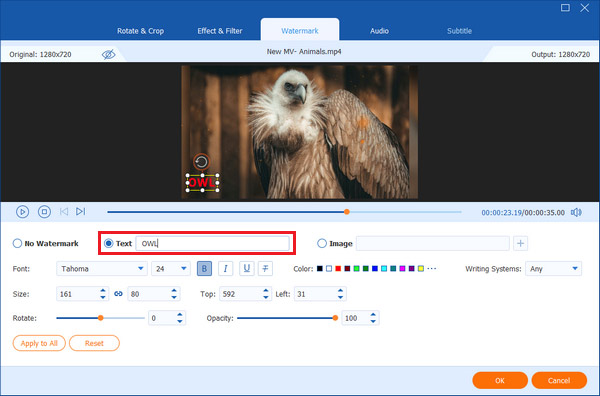Maximize the editor window
Image resolution: width=600 pixels, height=396 pixels.
pyautogui.click(x=565, y=8)
